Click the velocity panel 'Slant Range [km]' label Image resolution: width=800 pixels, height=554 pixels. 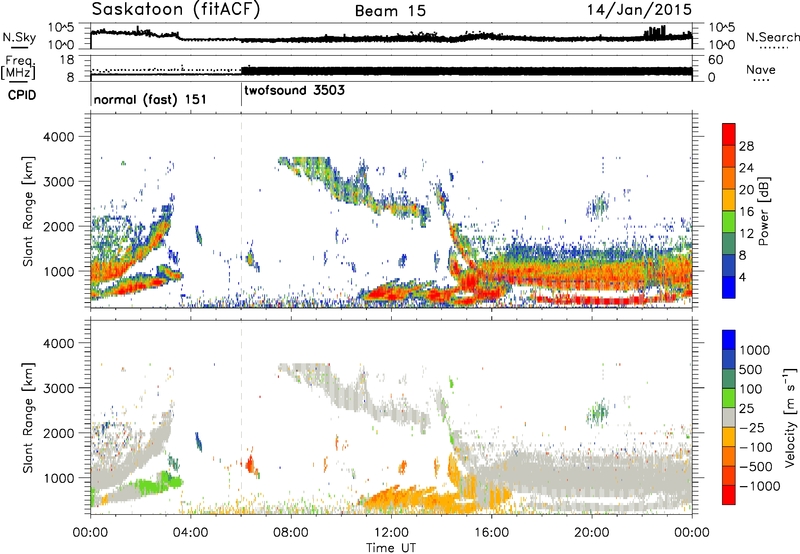28,417
